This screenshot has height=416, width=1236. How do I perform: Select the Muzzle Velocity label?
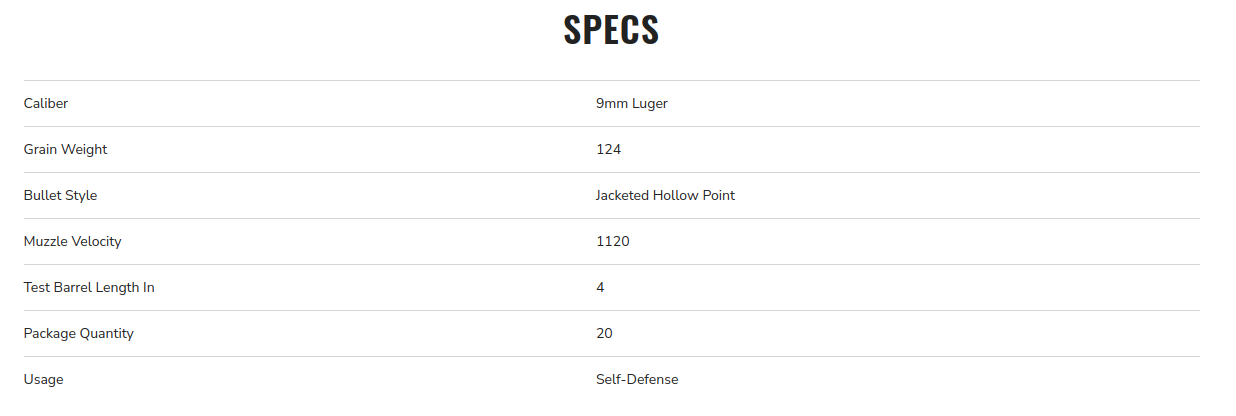[x=73, y=241]
